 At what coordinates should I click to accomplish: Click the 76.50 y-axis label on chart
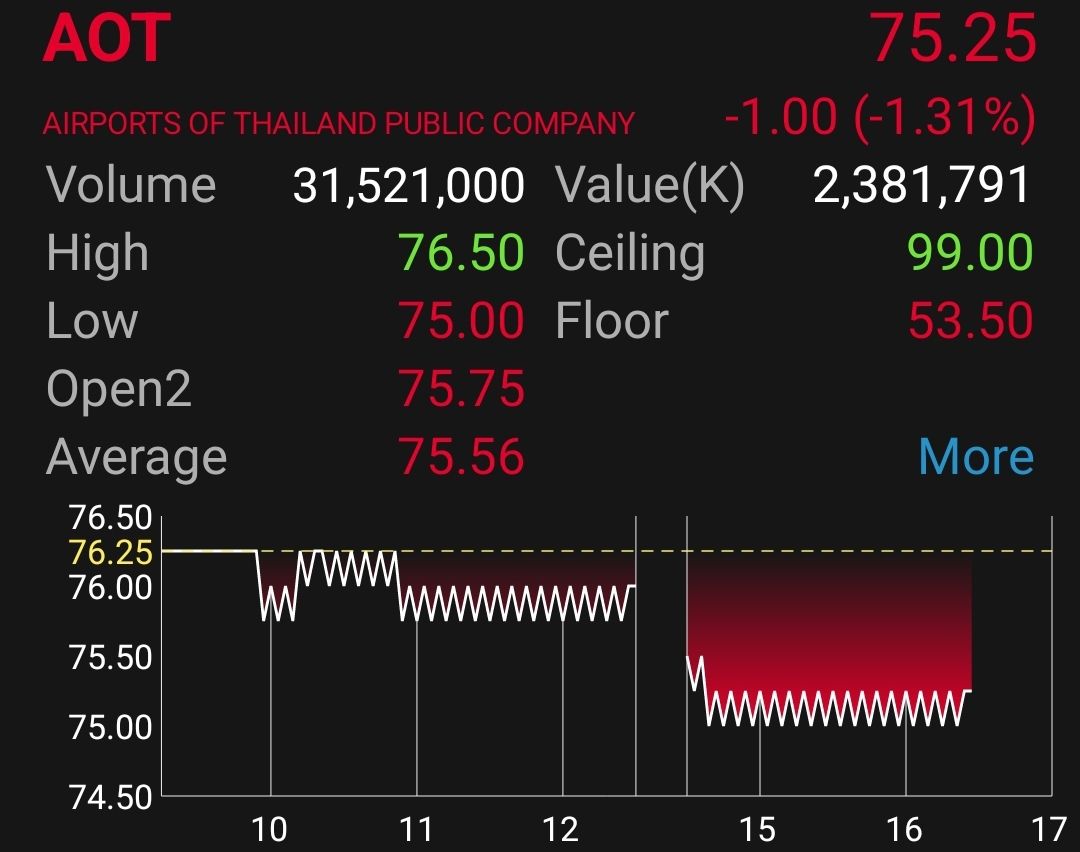click(x=110, y=517)
